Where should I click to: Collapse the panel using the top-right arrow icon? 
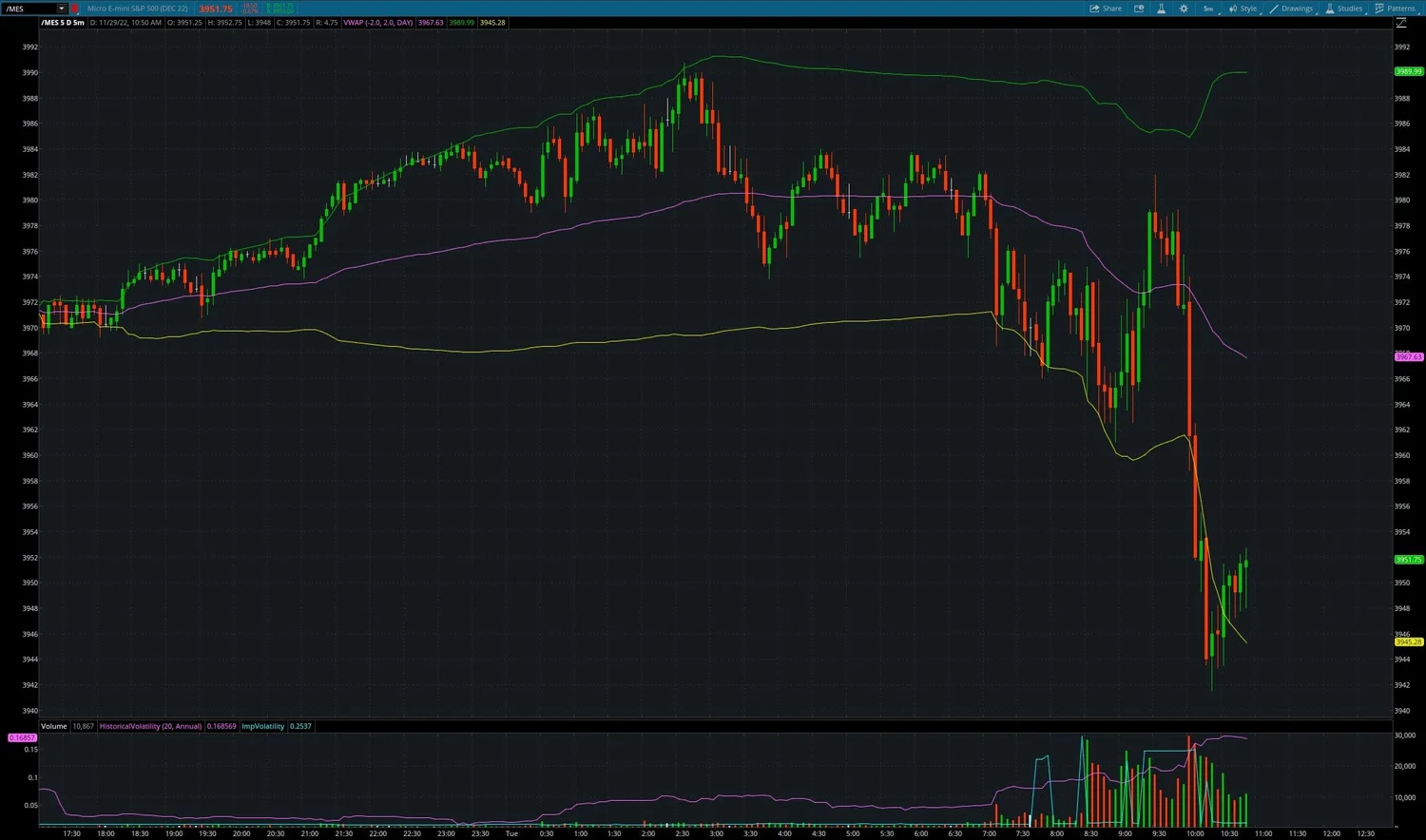[x=1402, y=21]
